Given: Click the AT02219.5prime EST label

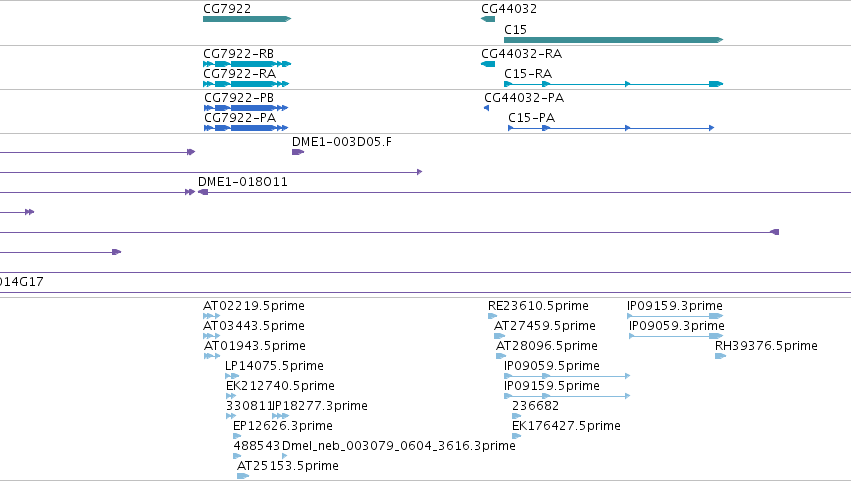Looking at the screenshot, I should (254, 306).
